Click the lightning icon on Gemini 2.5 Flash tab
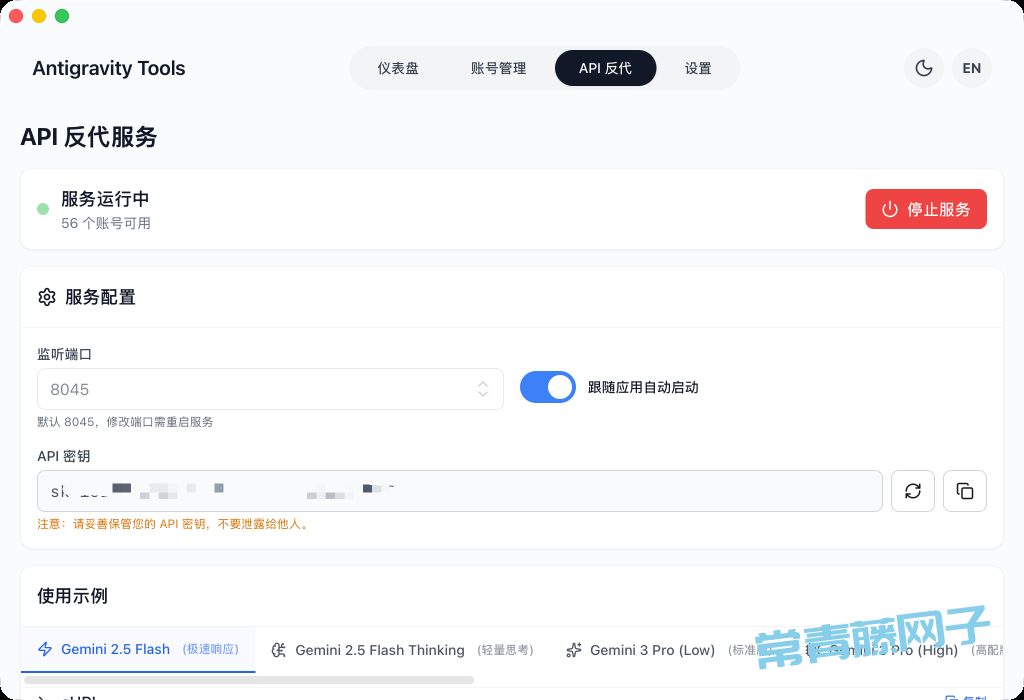1024x700 pixels. pyautogui.click(x=46, y=650)
